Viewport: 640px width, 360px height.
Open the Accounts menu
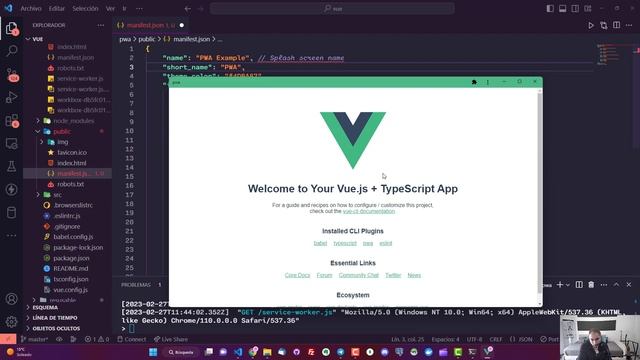(x=11, y=299)
